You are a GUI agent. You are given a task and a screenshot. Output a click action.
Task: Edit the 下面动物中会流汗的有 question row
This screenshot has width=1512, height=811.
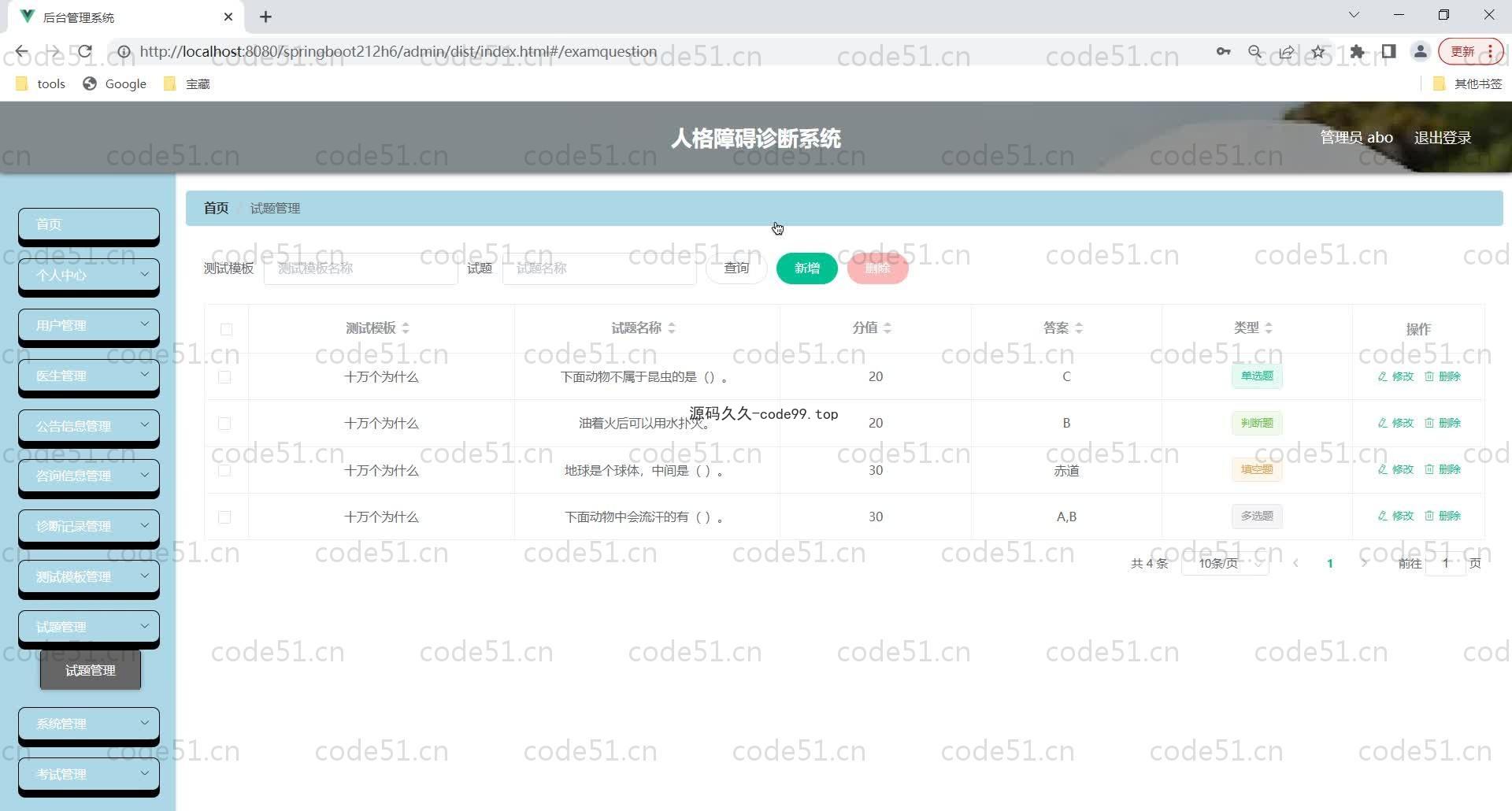click(1395, 516)
